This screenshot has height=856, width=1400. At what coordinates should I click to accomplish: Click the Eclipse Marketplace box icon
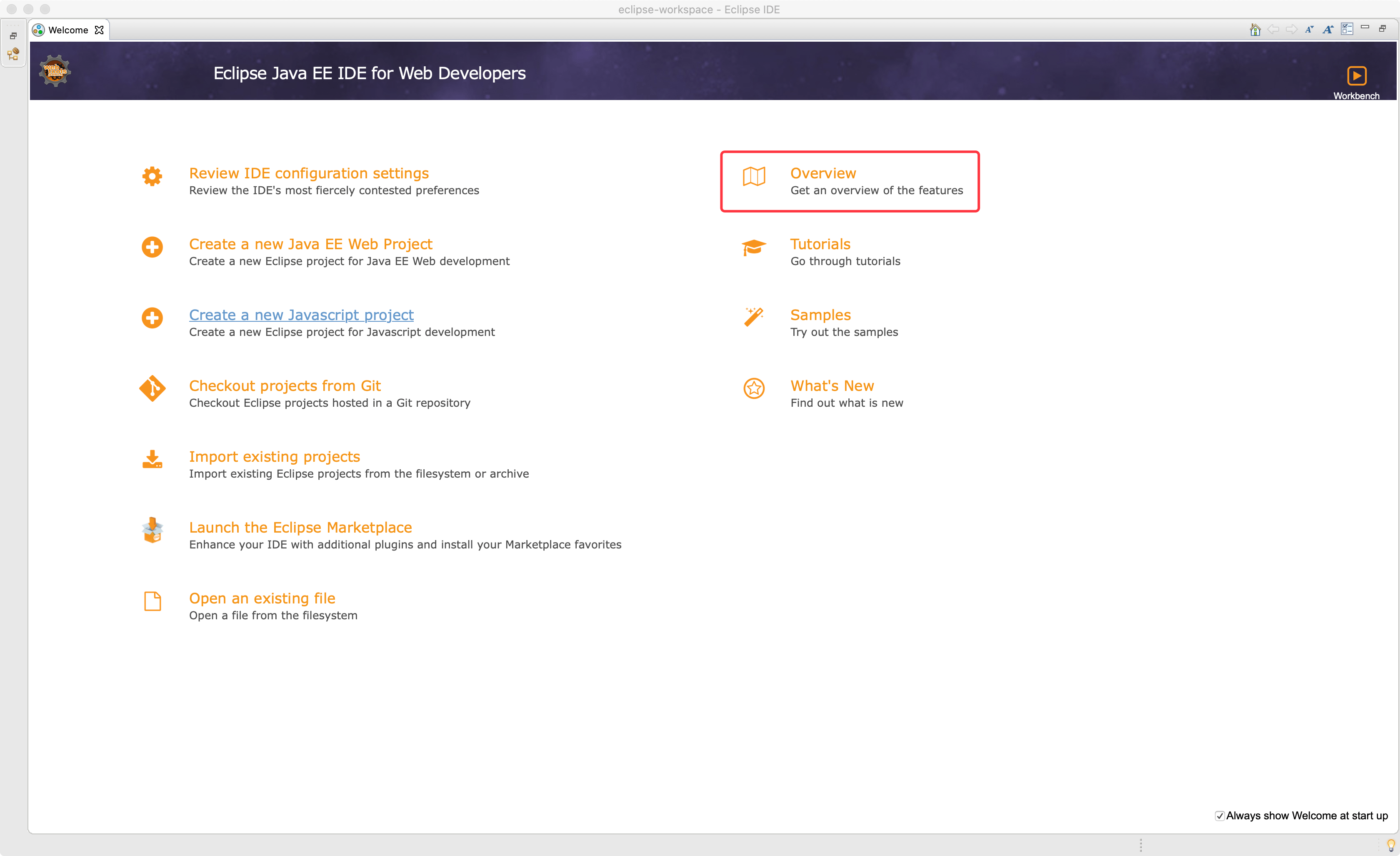tap(152, 530)
